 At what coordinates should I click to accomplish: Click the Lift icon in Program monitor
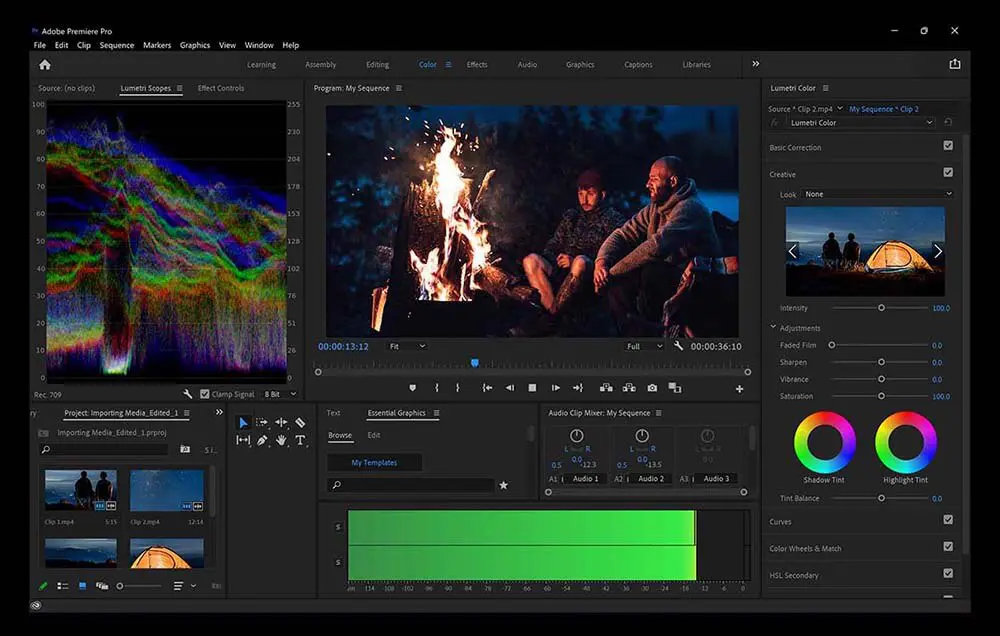coord(606,388)
